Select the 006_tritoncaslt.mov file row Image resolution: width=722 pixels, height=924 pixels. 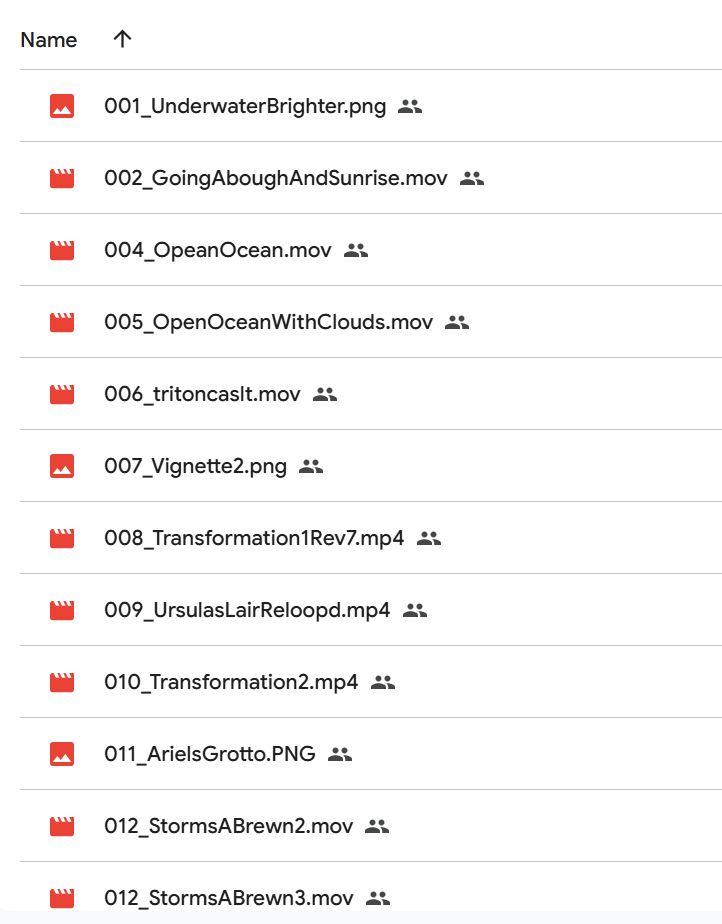371,394
